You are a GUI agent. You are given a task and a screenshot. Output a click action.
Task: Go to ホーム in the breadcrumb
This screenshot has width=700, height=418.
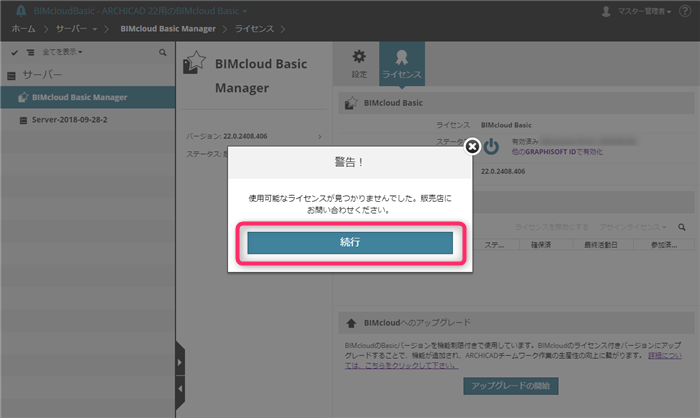point(23,29)
